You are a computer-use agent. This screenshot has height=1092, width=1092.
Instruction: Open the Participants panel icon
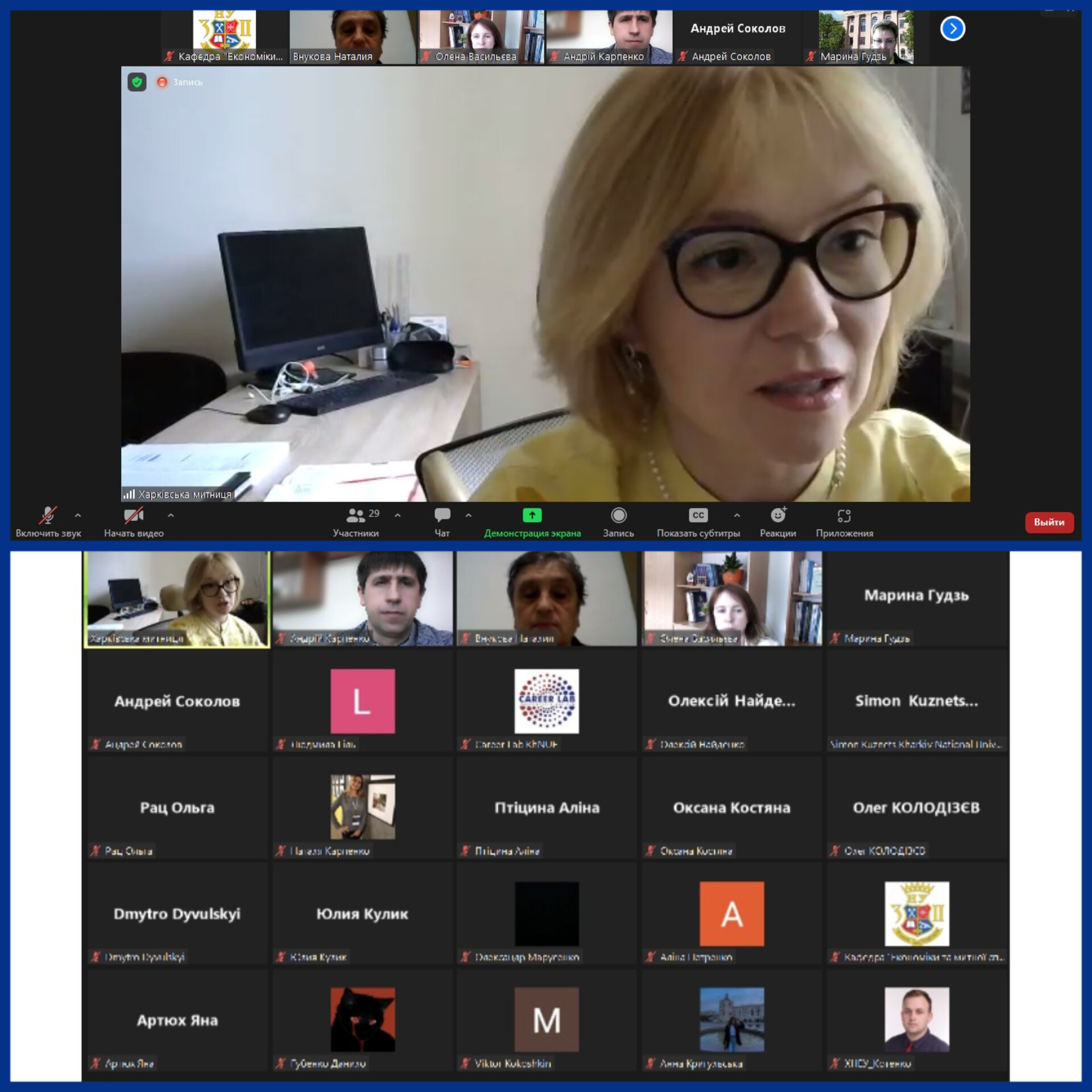355,515
